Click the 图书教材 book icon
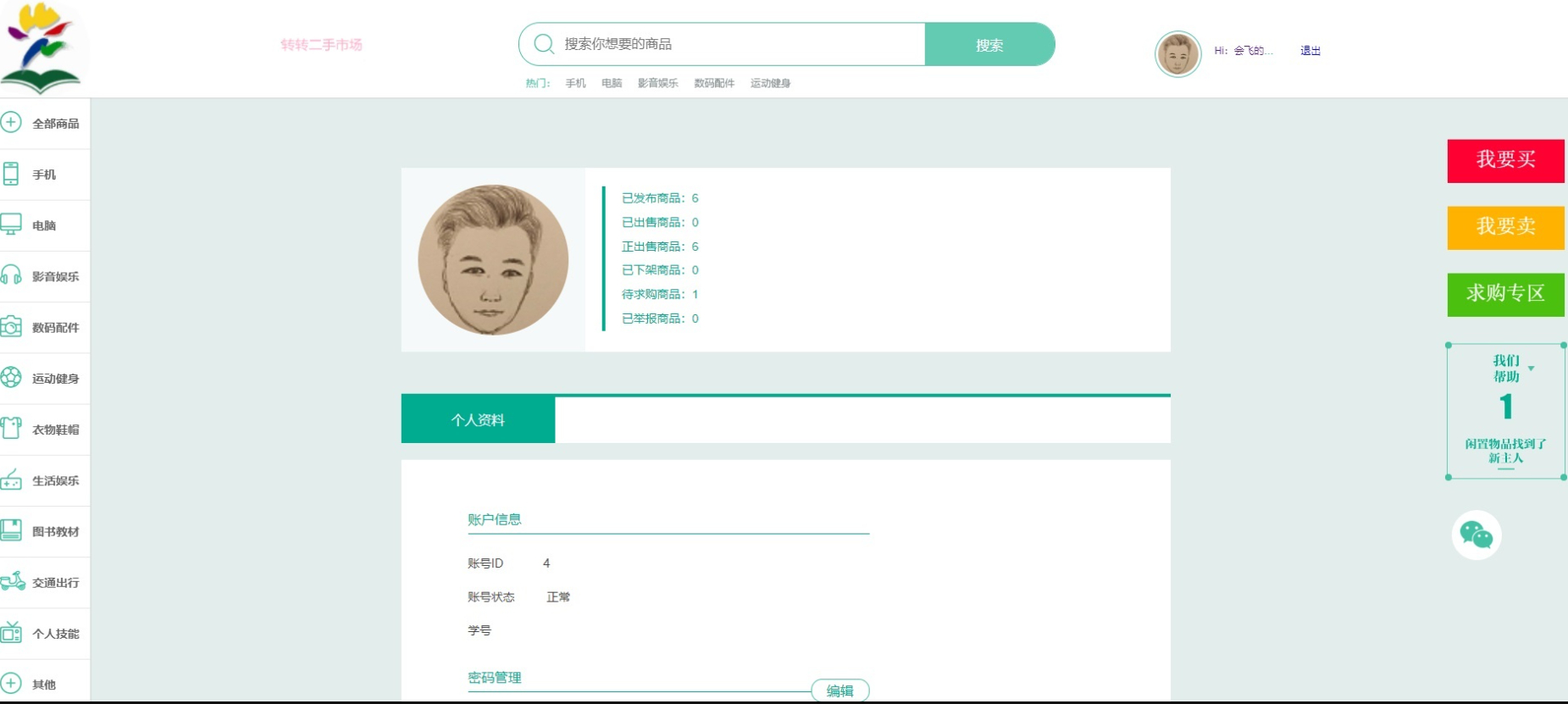The width and height of the screenshot is (1568, 704). 11,531
